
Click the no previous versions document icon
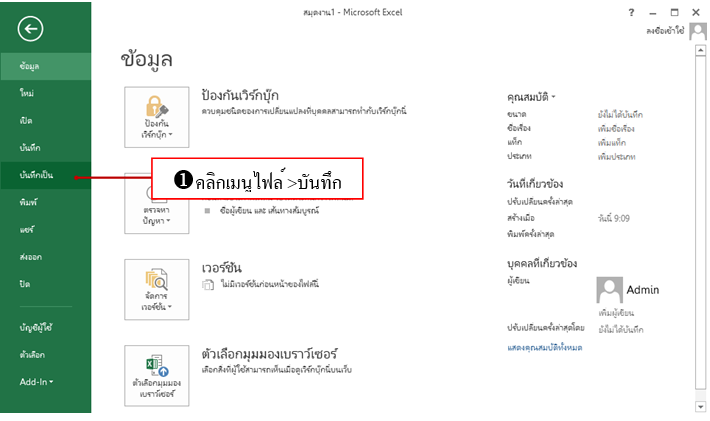(208, 285)
